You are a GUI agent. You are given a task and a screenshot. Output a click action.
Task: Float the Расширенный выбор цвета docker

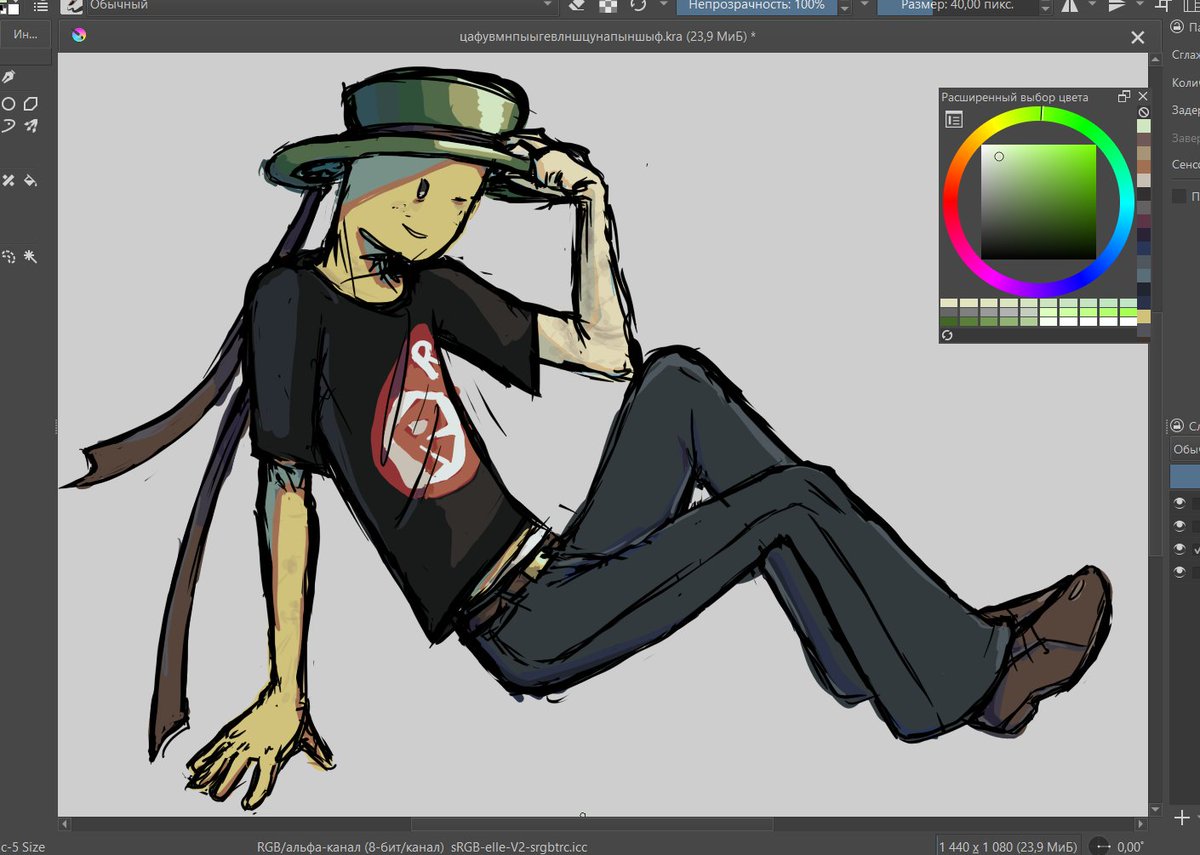coord(1124,97)
